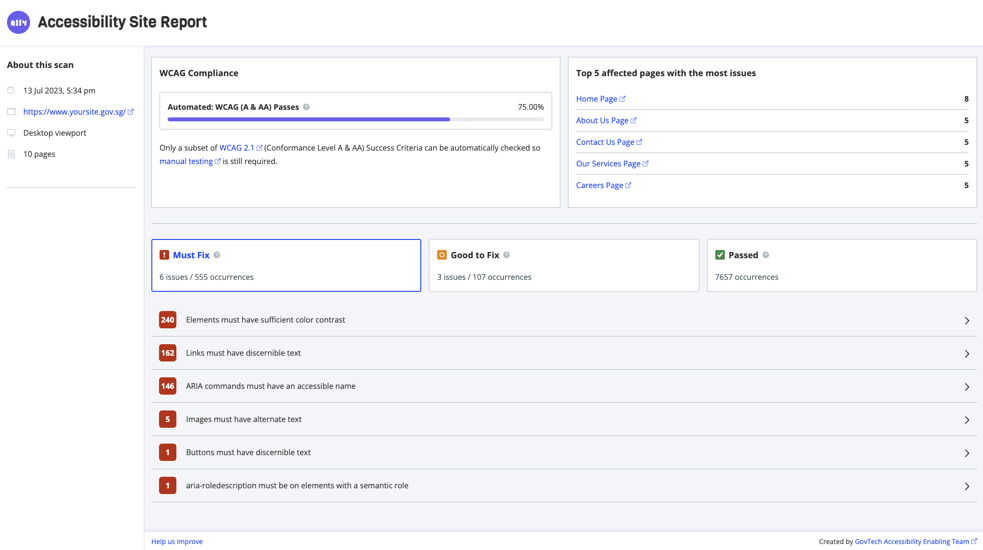Click the 75.00% pass rate value
This screenshot has height=550, width=983.
click(x=530, y=107)
